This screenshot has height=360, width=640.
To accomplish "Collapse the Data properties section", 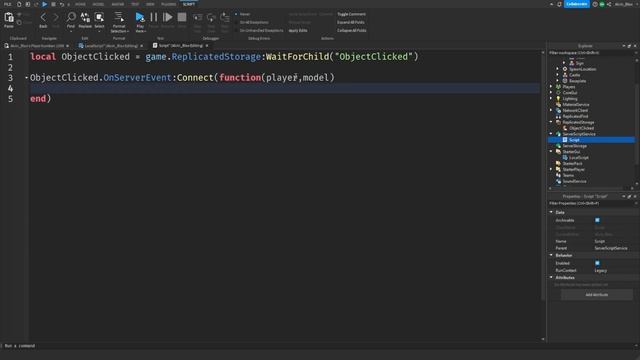I will pyautogui.click(x=551, y=212).
